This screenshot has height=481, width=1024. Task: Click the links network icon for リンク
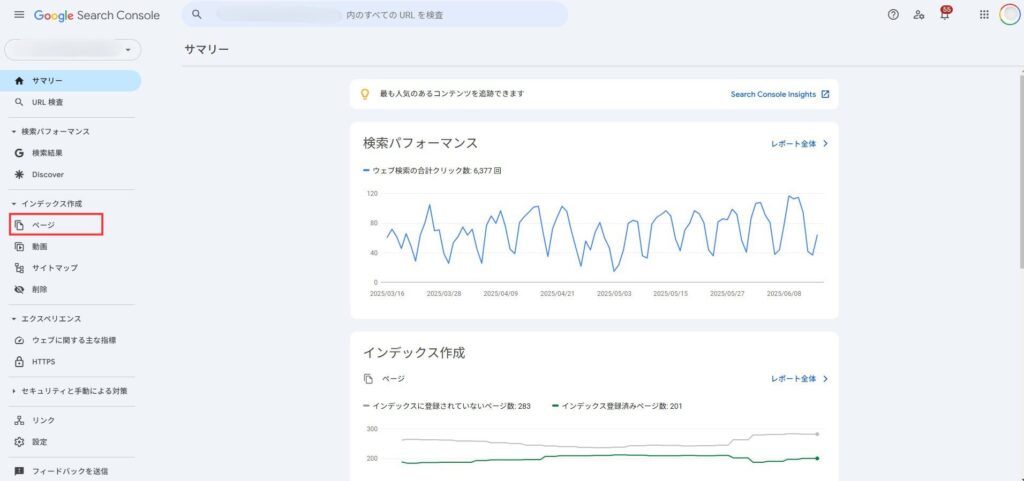(x=19, y=420)
